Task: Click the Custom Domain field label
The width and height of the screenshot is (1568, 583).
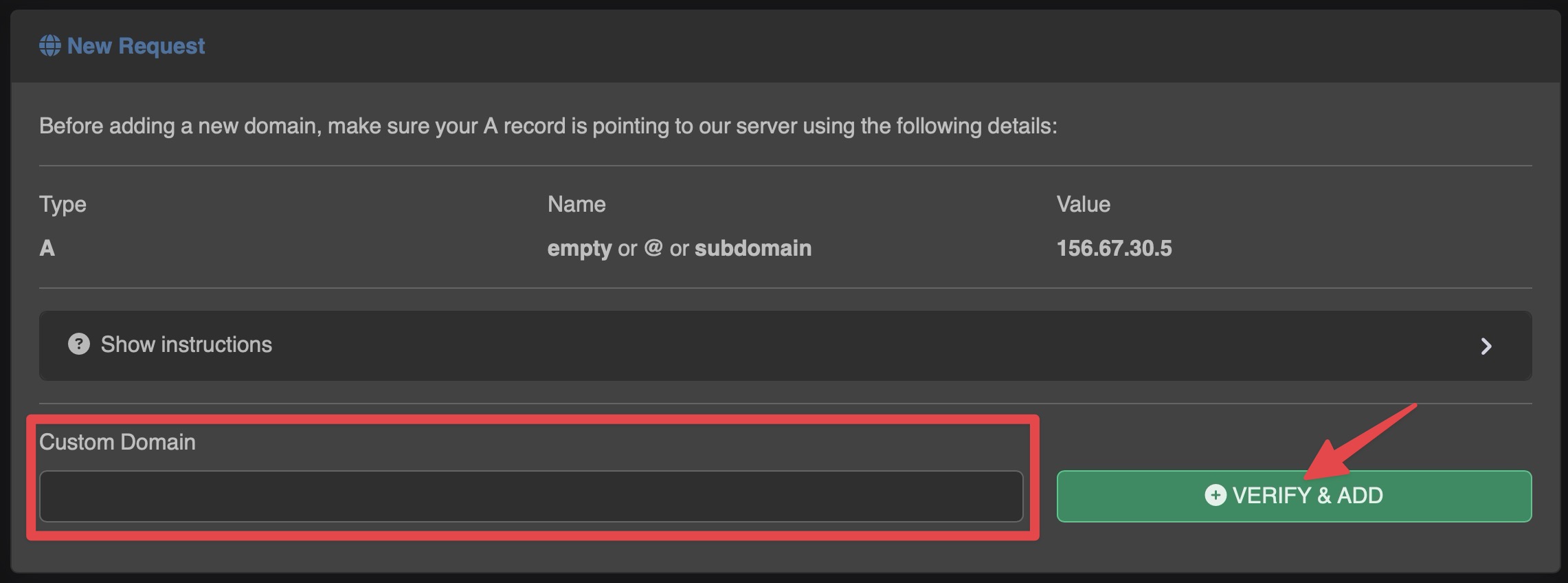Action: [117, 442]
